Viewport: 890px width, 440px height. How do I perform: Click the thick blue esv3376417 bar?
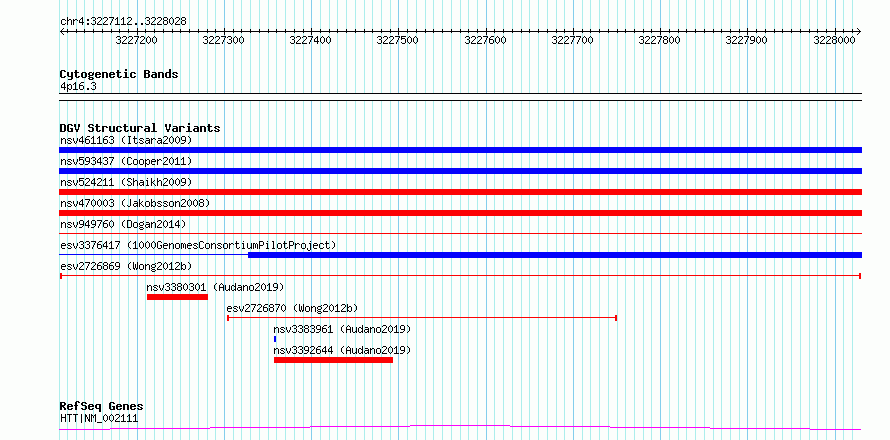pyautogui.click(x=555, y=255)
